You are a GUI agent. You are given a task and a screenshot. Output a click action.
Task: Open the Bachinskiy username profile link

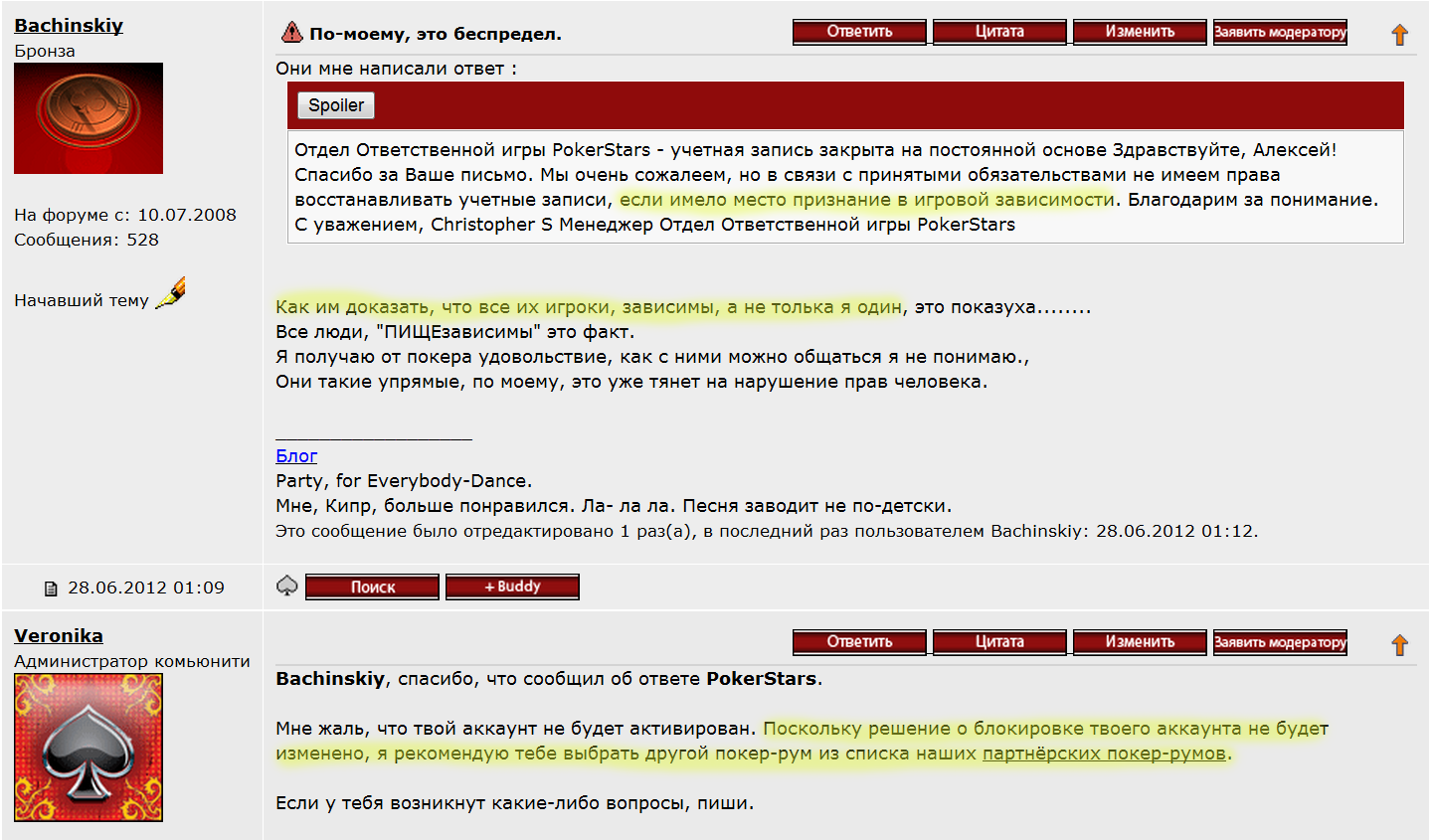69,26
